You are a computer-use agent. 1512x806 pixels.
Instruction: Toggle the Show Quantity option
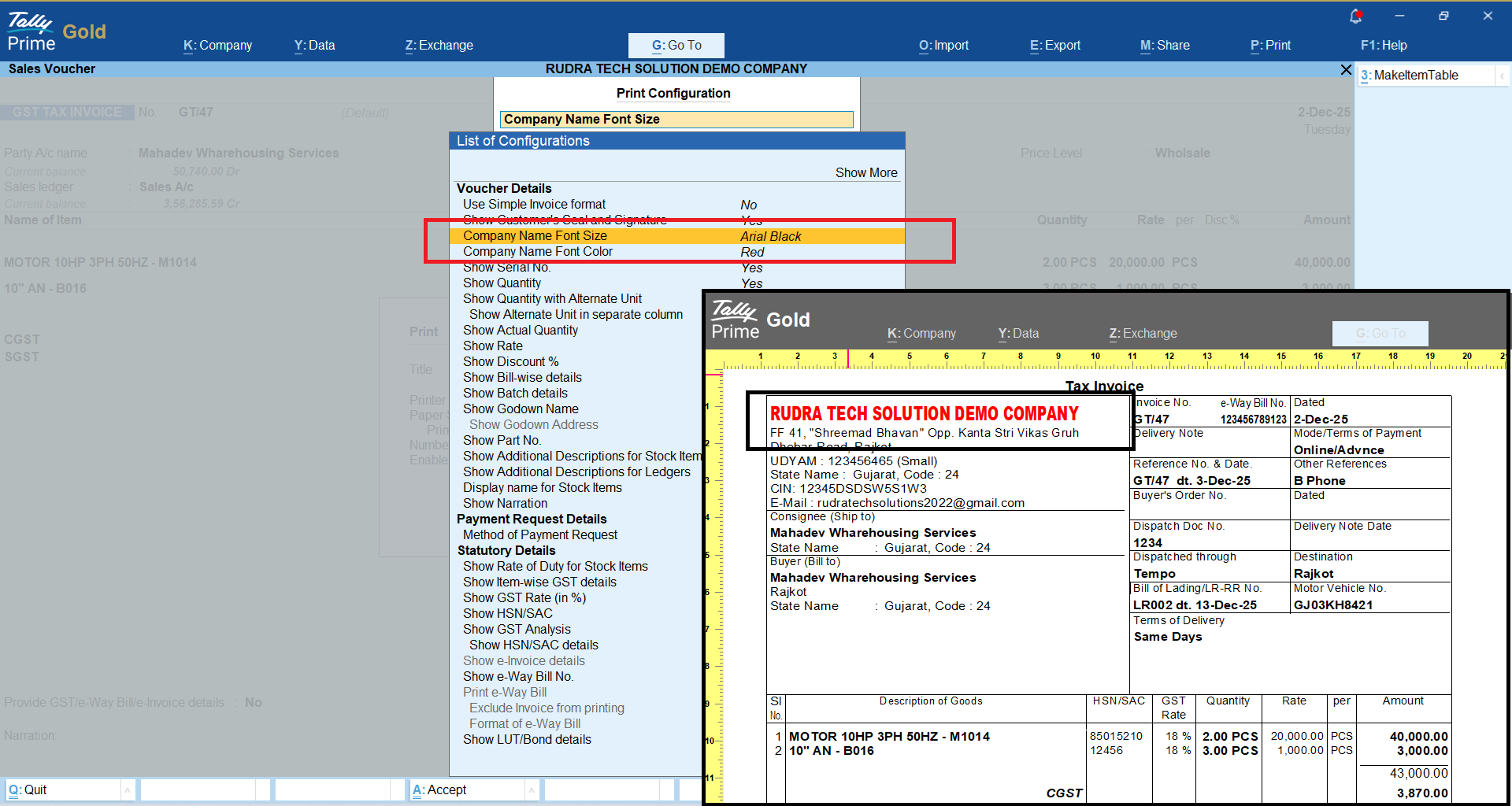point(502,283)
